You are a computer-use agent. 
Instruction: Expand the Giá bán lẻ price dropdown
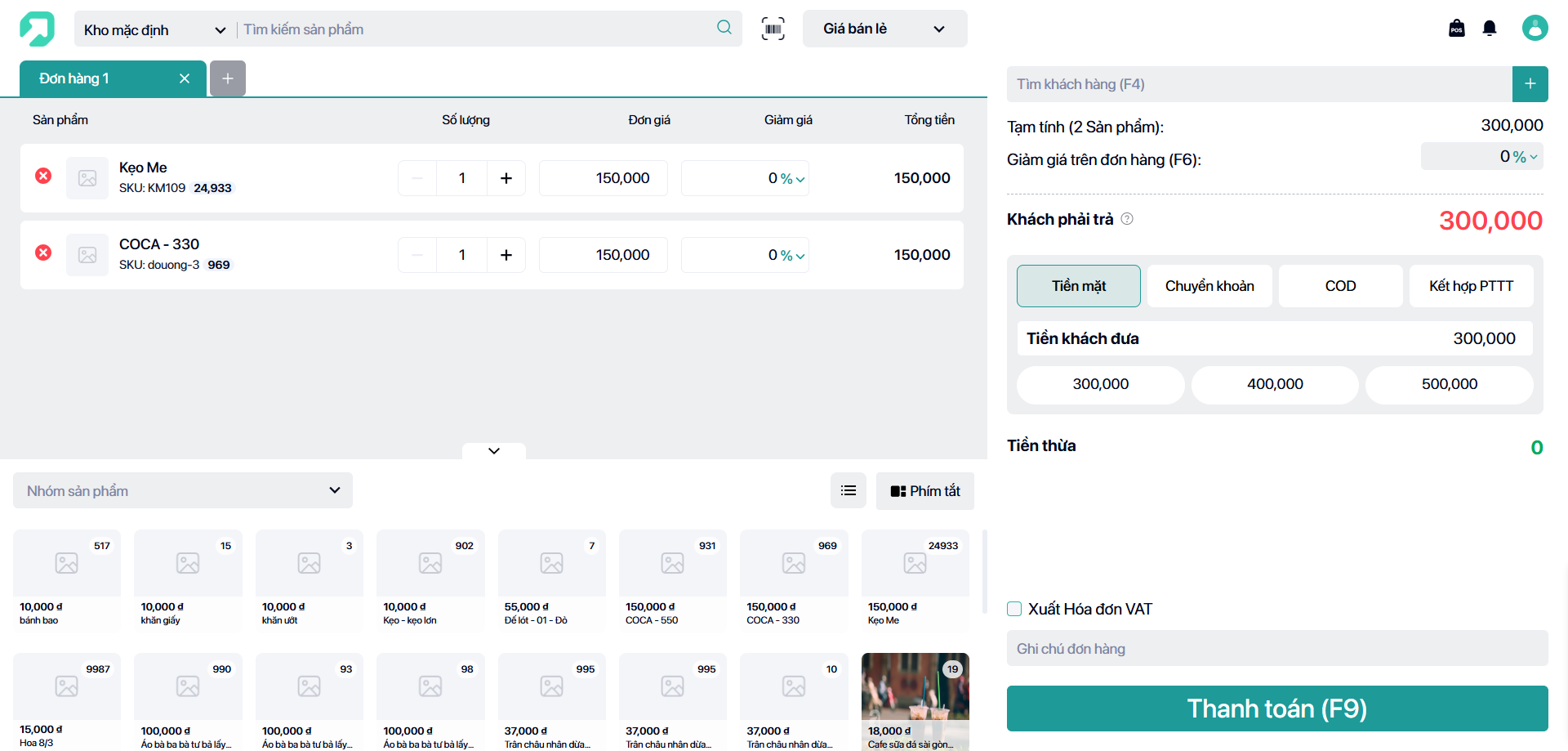pos(884,29)
